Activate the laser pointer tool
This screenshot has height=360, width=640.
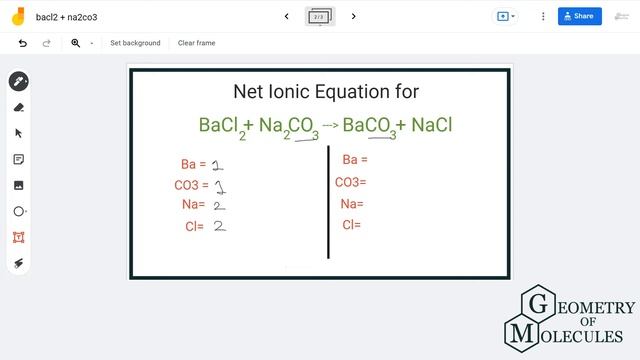click(19, 263)
